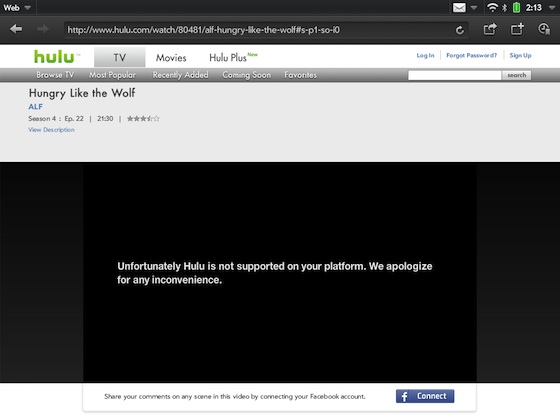The height and width of the screenshot is (420, 560).
Task: Click the clock showing 2:13
Action: point(534,8)
